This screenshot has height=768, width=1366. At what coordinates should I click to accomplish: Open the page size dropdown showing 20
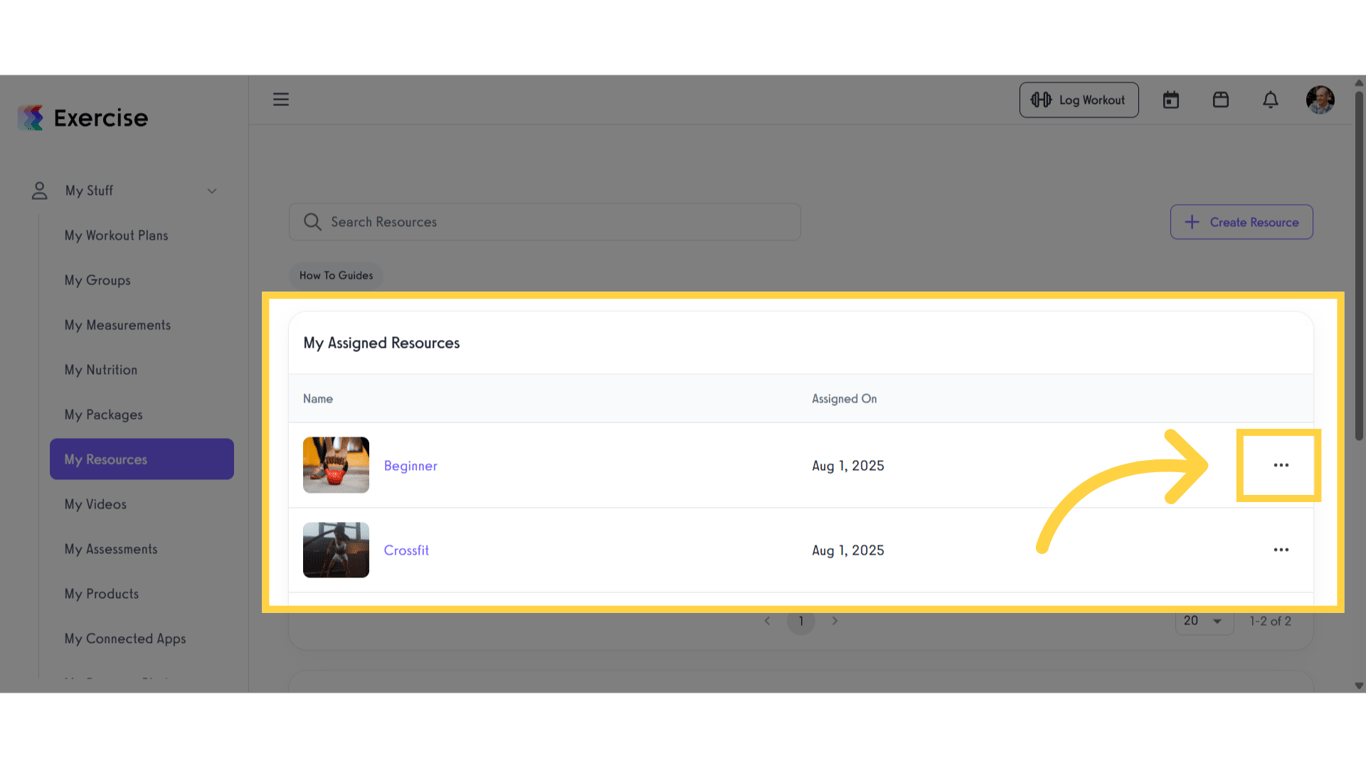[x=1204, y=620]
